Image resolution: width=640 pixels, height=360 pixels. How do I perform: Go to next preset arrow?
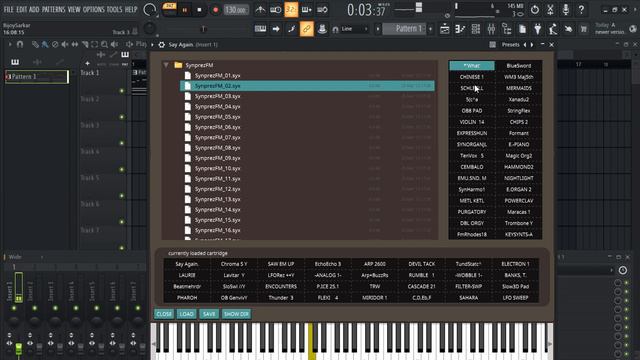point(532,44)
